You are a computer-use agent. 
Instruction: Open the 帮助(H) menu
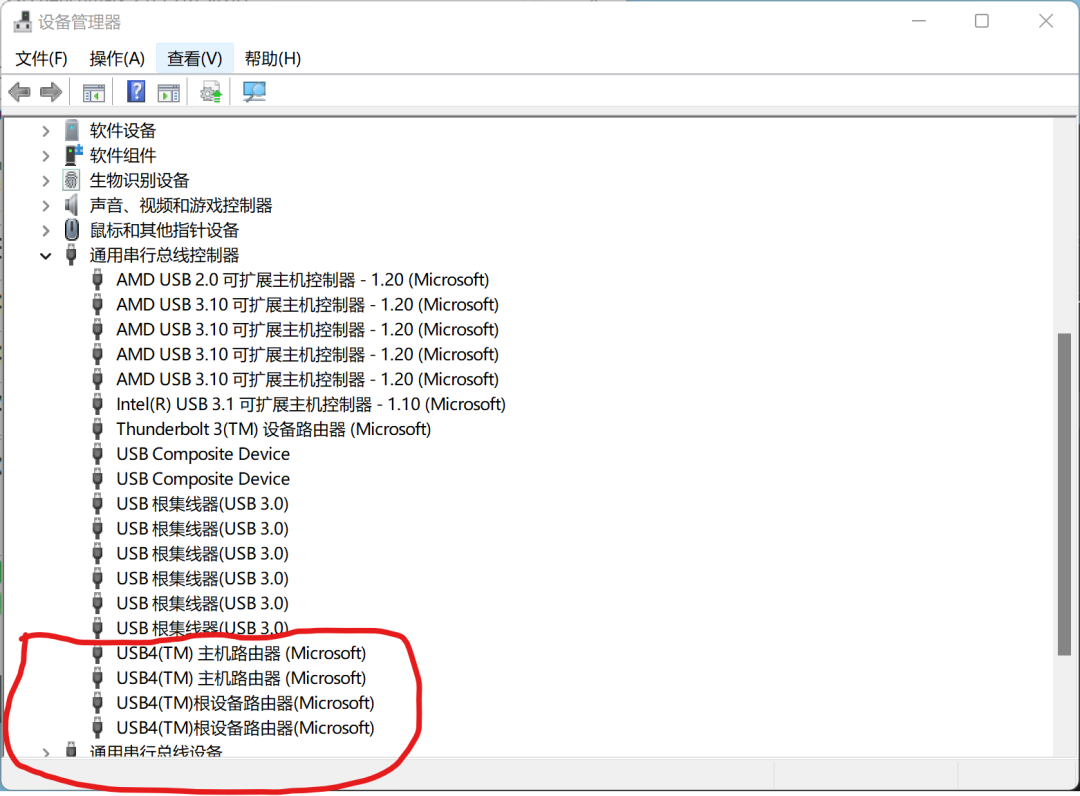pyautogui.click(x=273, y=59)
